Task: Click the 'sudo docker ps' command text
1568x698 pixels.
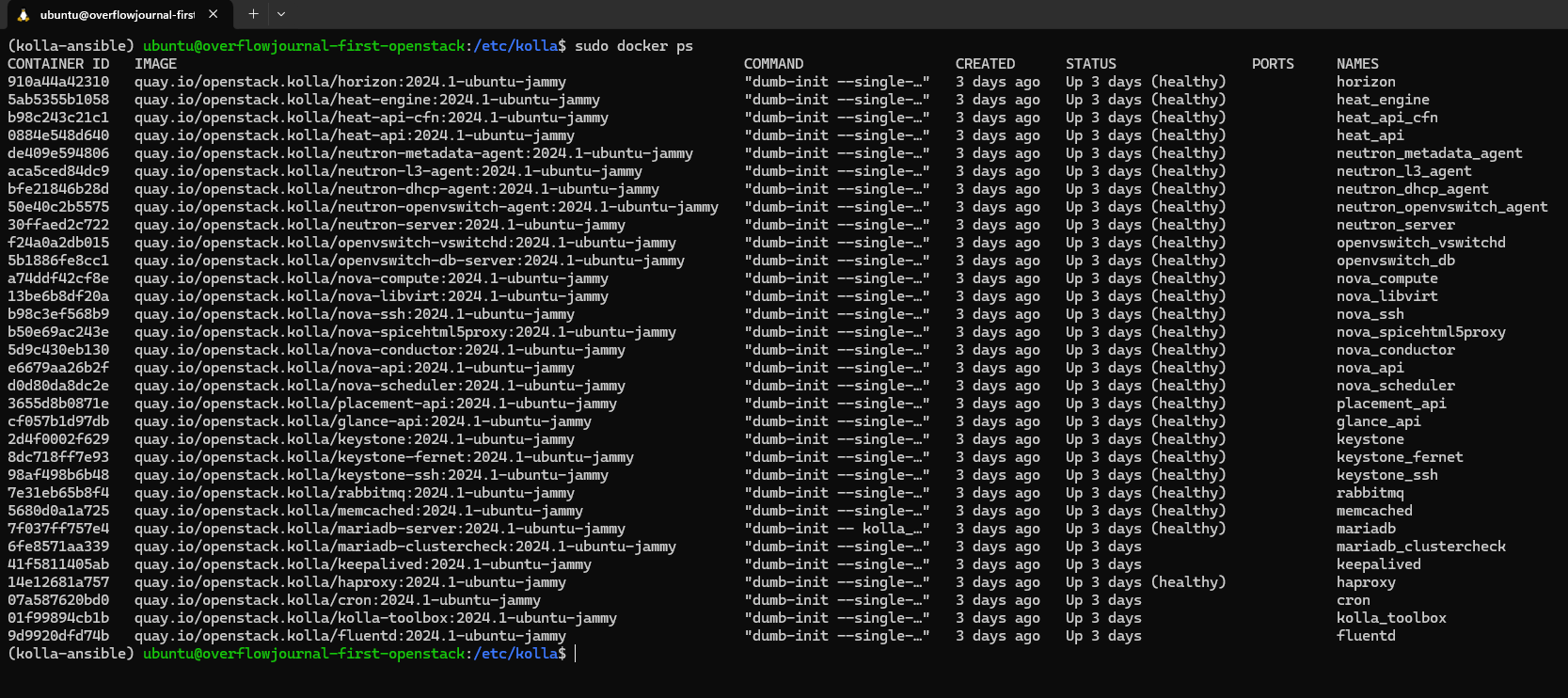Action: [634, 46]
